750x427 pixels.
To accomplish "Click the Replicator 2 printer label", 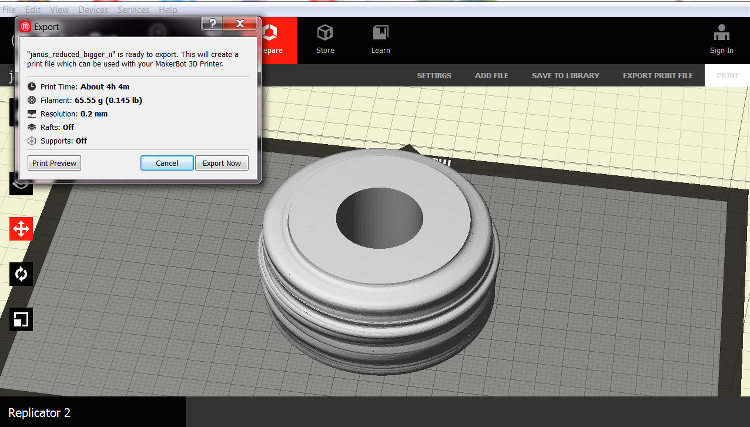I will pyautogui.click(x=39, y=413).
